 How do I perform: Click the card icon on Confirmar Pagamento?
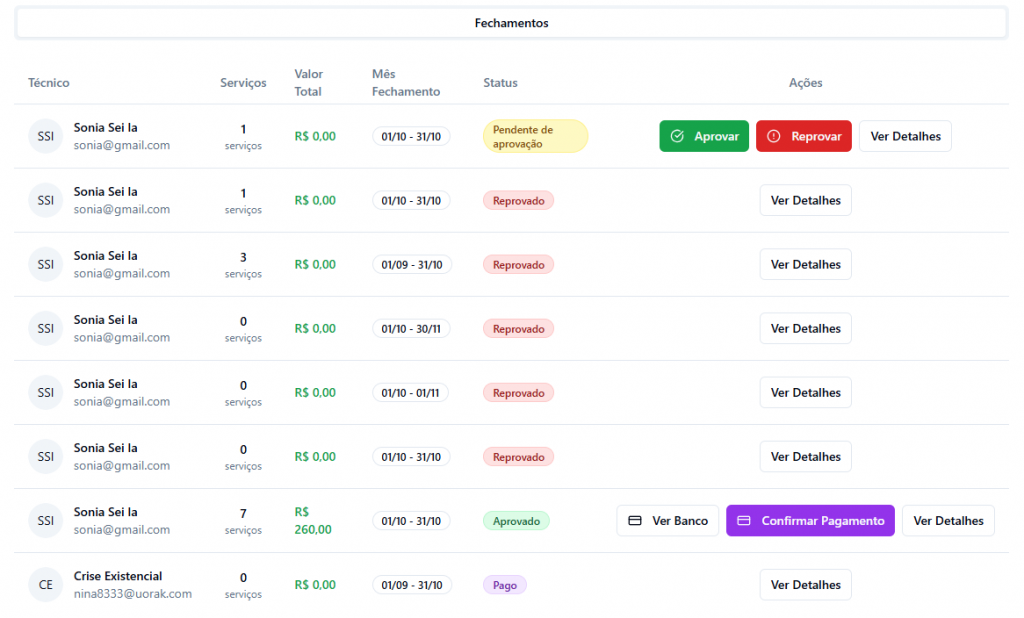(x=743, y=520)
